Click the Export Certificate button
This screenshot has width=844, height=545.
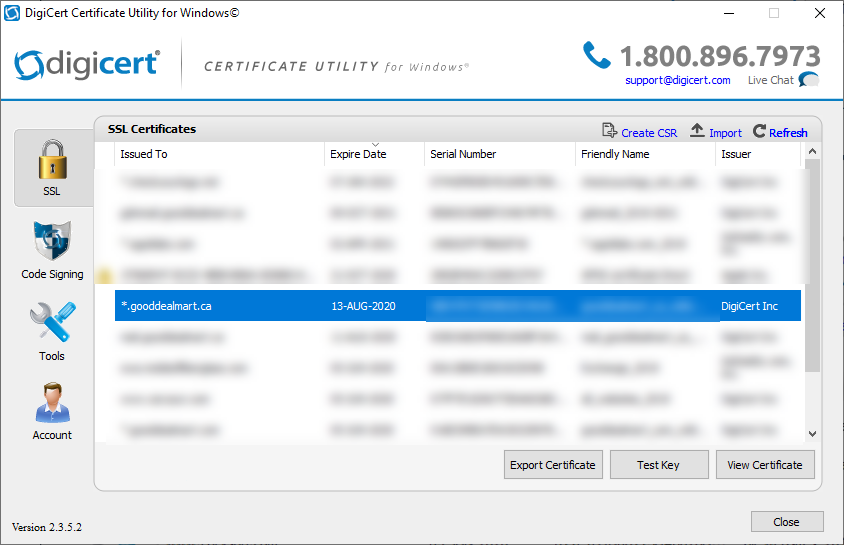tap(553, 465)
